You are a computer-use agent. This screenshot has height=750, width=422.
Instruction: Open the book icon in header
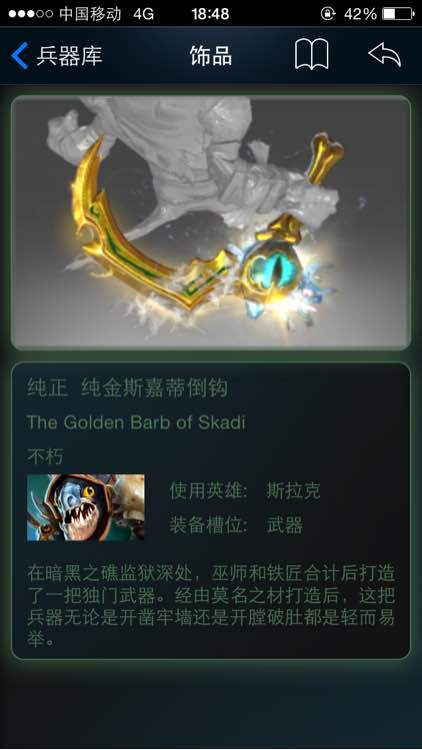311,55
